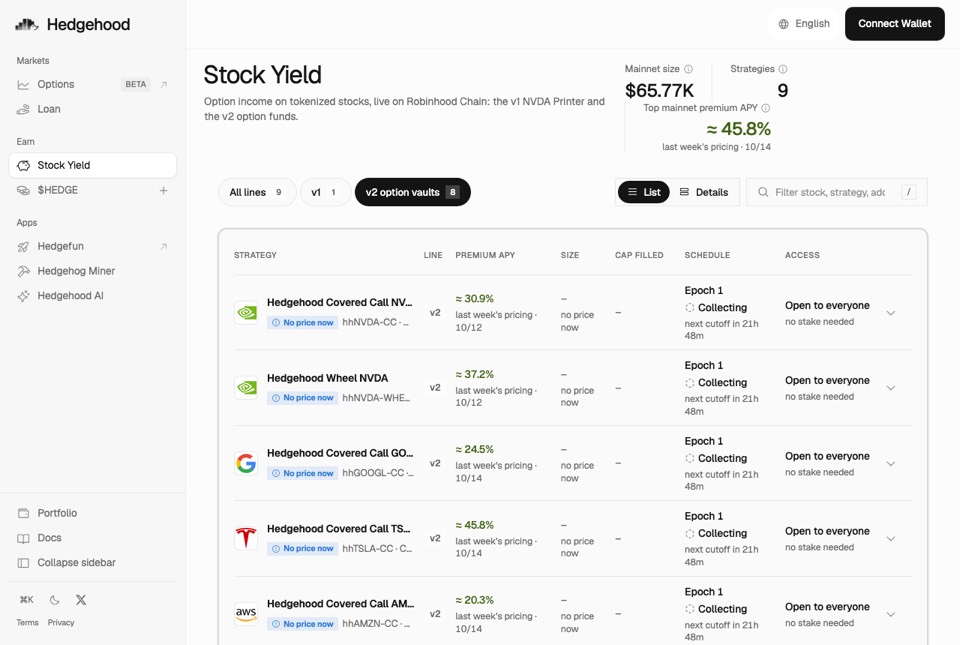
Task: Open Options in the Markets menu
Action: tap(92, 84)
